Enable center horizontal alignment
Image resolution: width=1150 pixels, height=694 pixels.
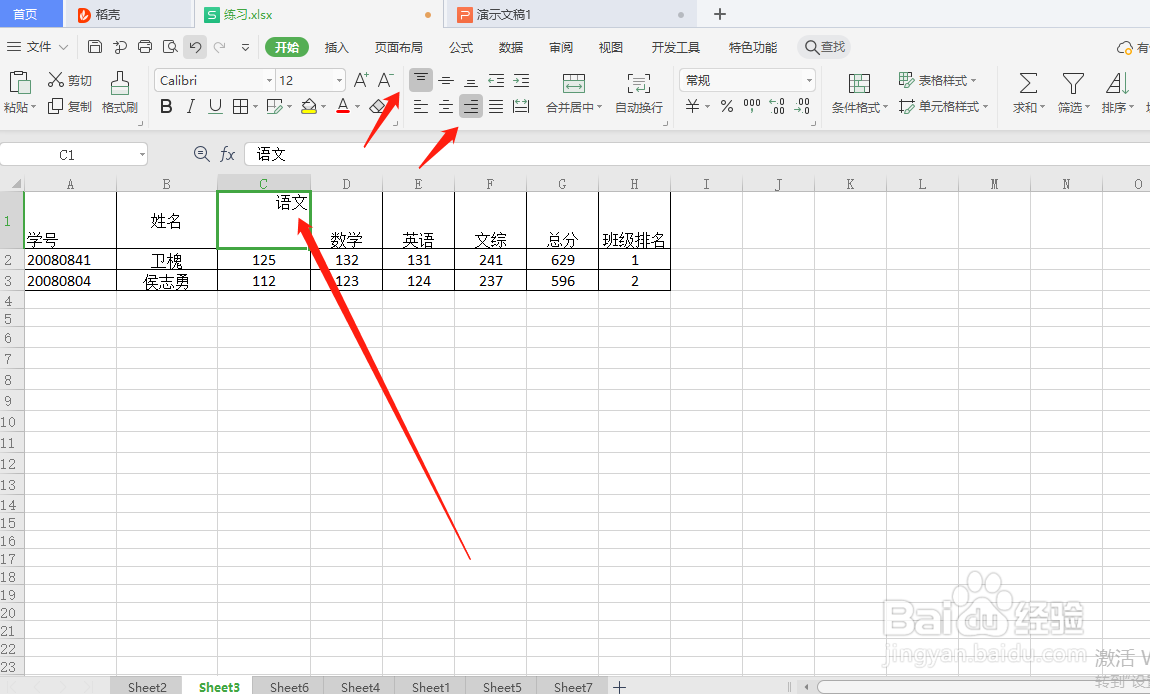(445, 106)
